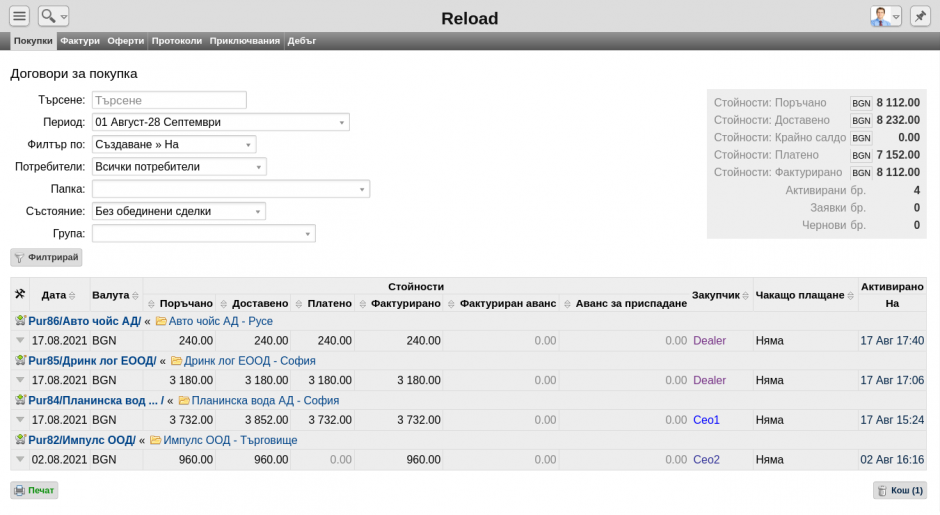
Task: Open the Дринк лог ЕООД - София folder
Action: point(242,361)
